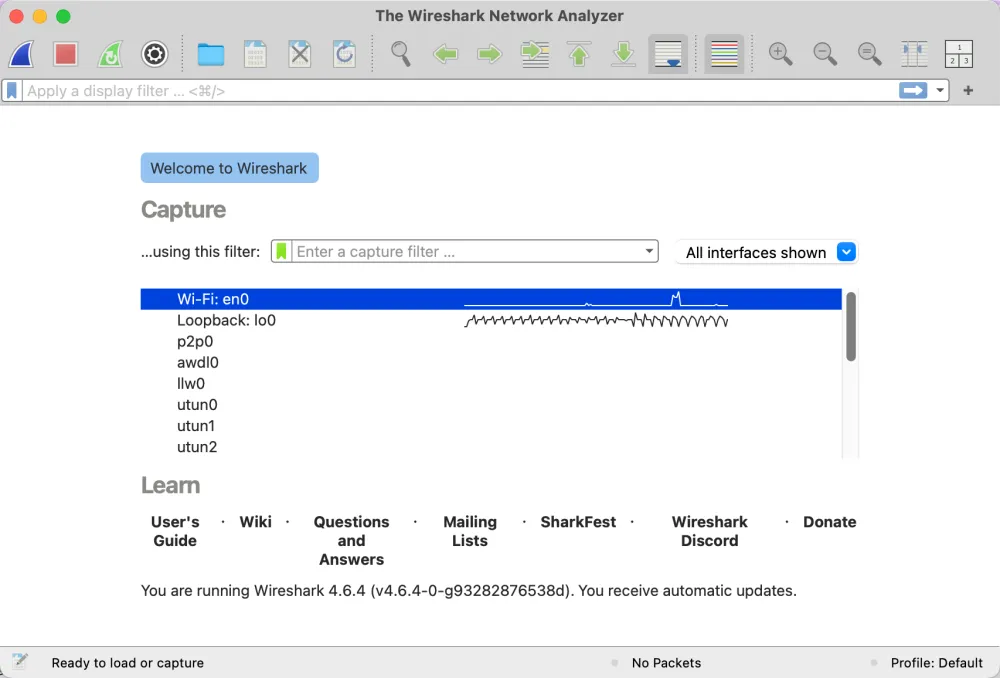1000x678 pixels.
Task: Open the Wiki link
Action: (256, 522)
